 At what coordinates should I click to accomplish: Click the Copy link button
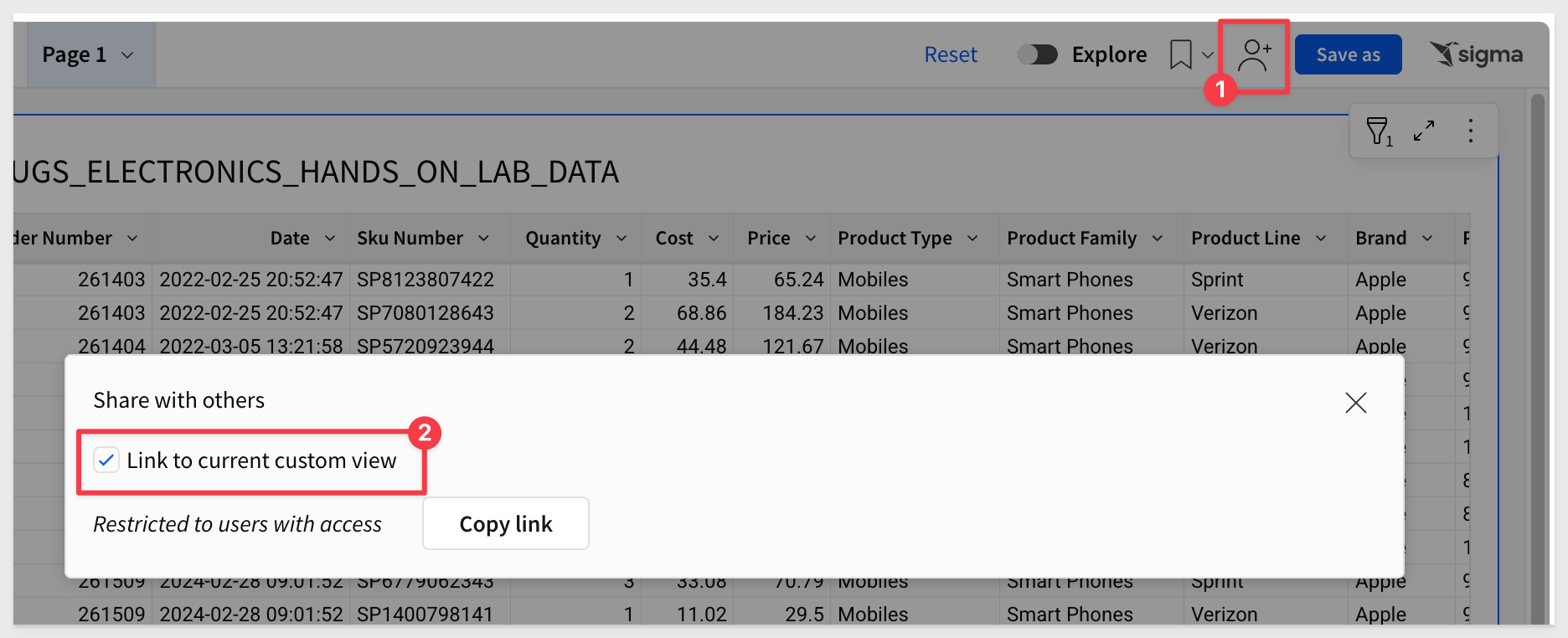(506, 524)
